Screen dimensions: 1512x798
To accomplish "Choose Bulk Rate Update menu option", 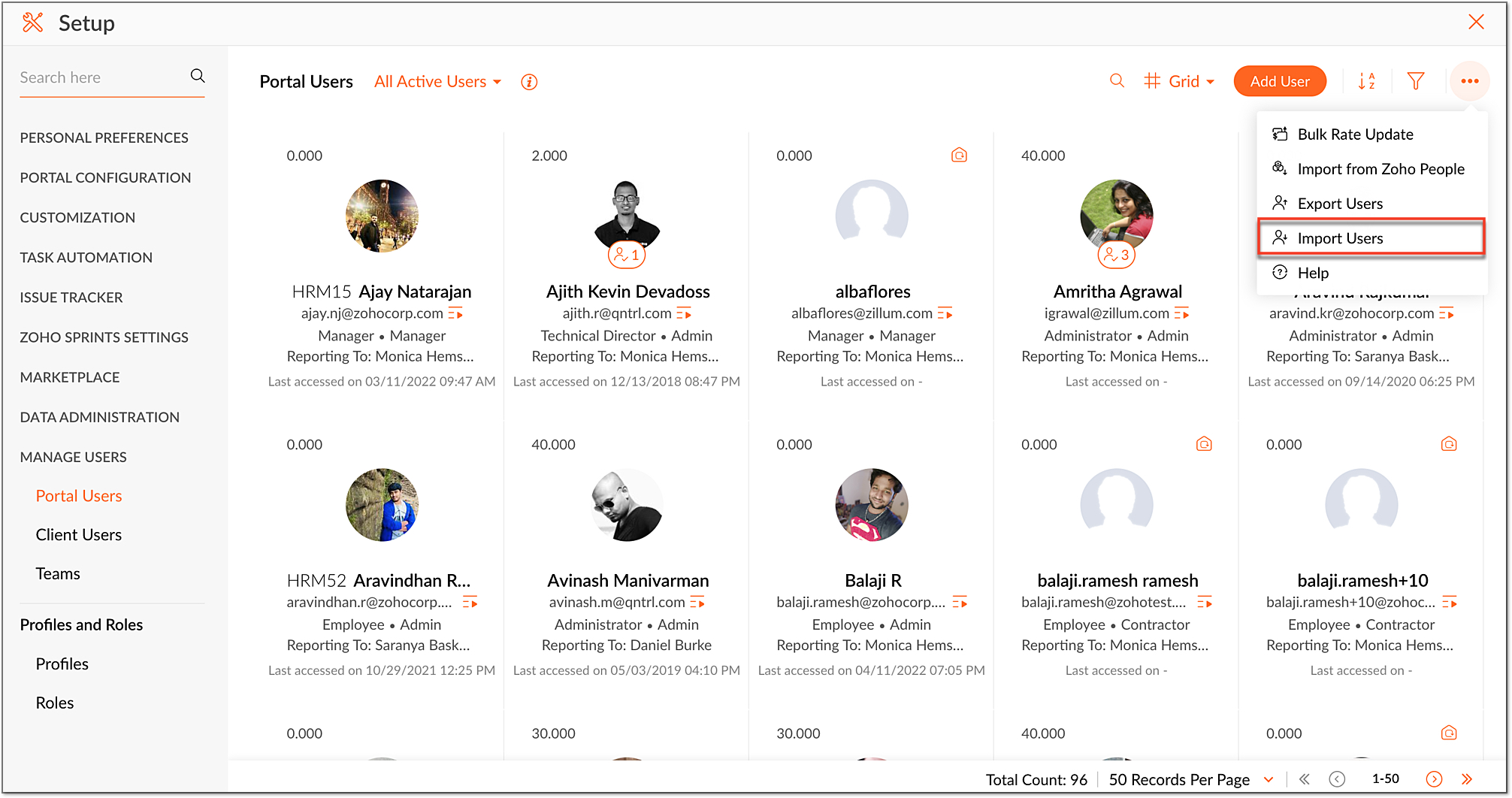I will [x=1354, y=135].
